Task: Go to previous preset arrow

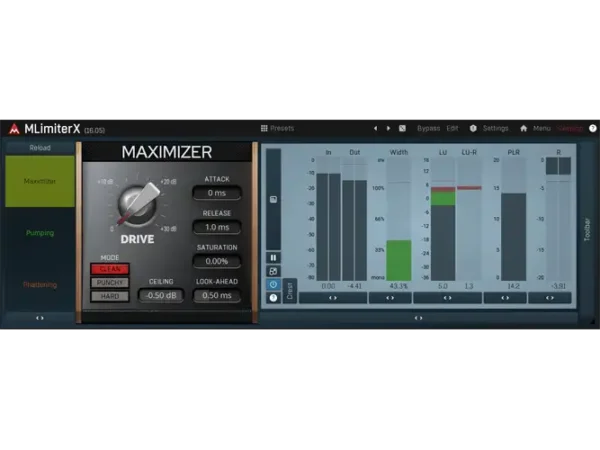Action: coord(375,129)
